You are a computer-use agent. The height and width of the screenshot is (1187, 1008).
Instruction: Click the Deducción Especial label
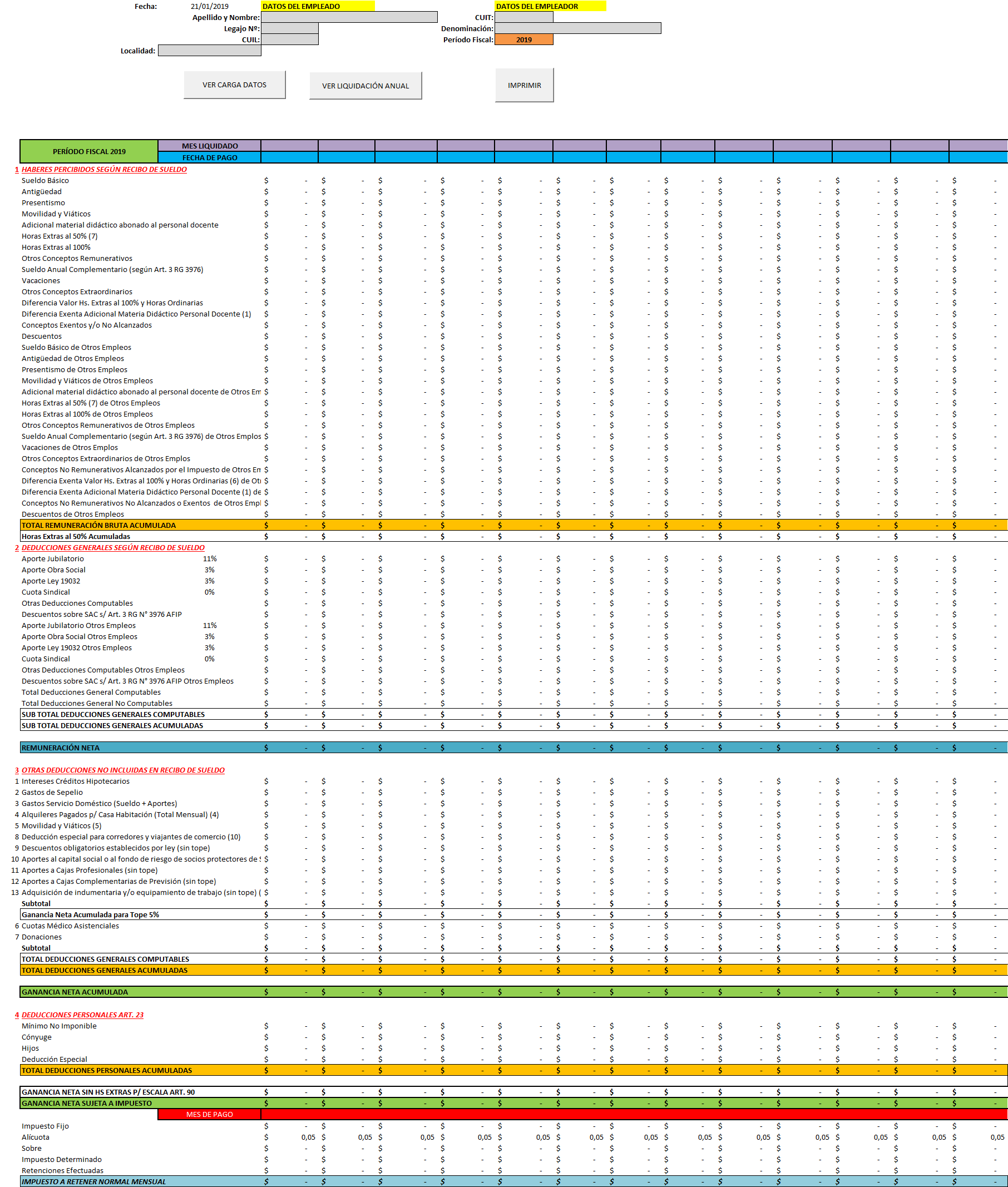coord(55,1059)
